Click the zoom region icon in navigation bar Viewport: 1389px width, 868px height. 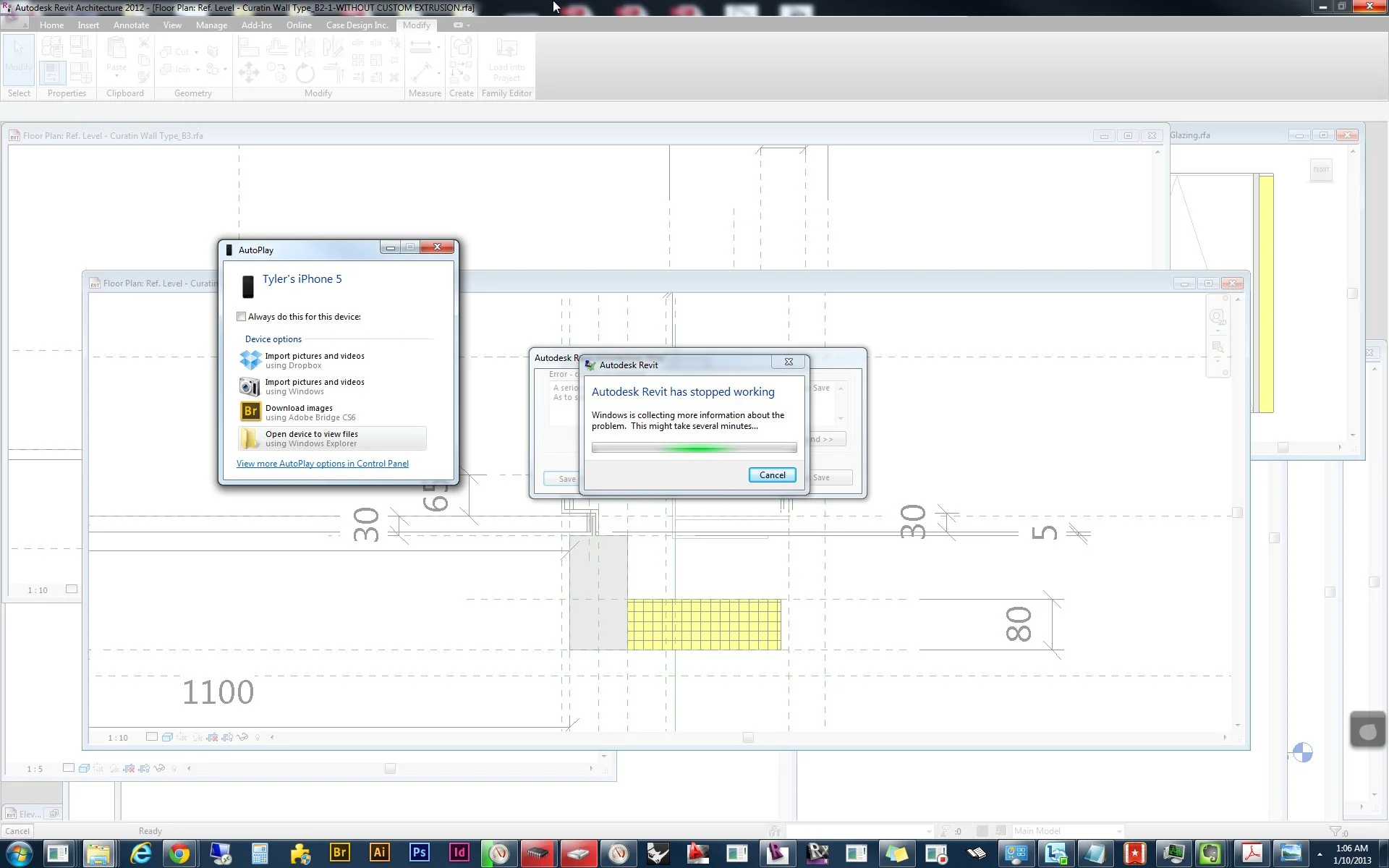(1218, 347)
